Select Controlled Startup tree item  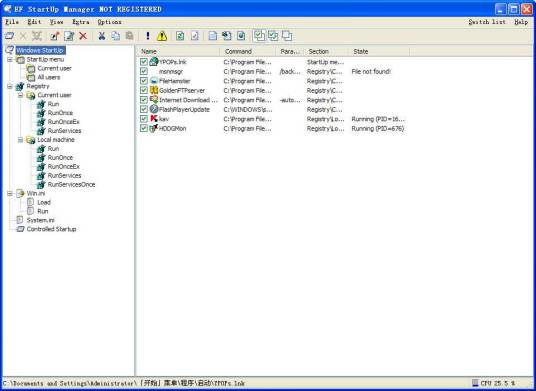[51, 229]
